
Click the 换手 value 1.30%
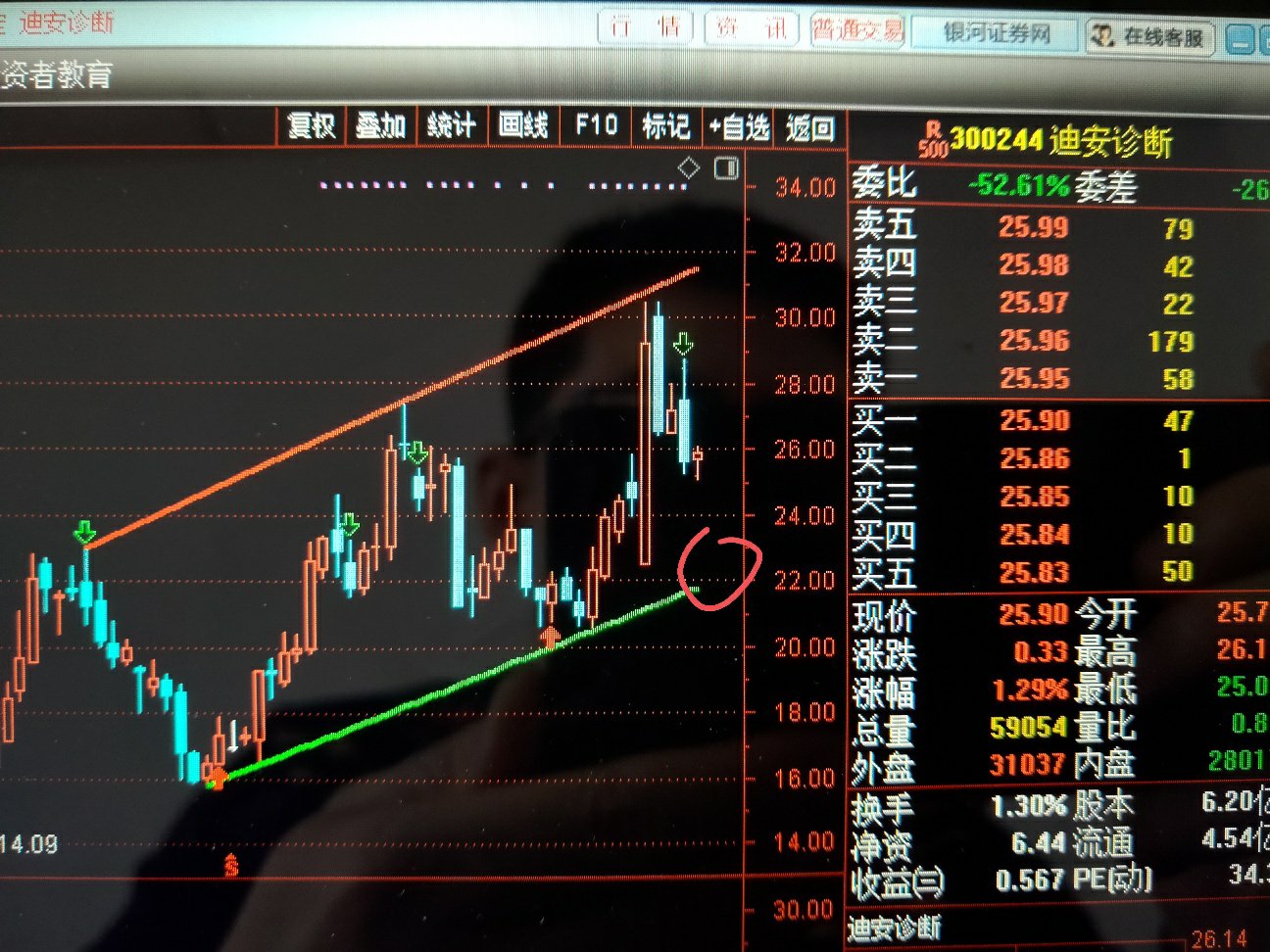1029,806
